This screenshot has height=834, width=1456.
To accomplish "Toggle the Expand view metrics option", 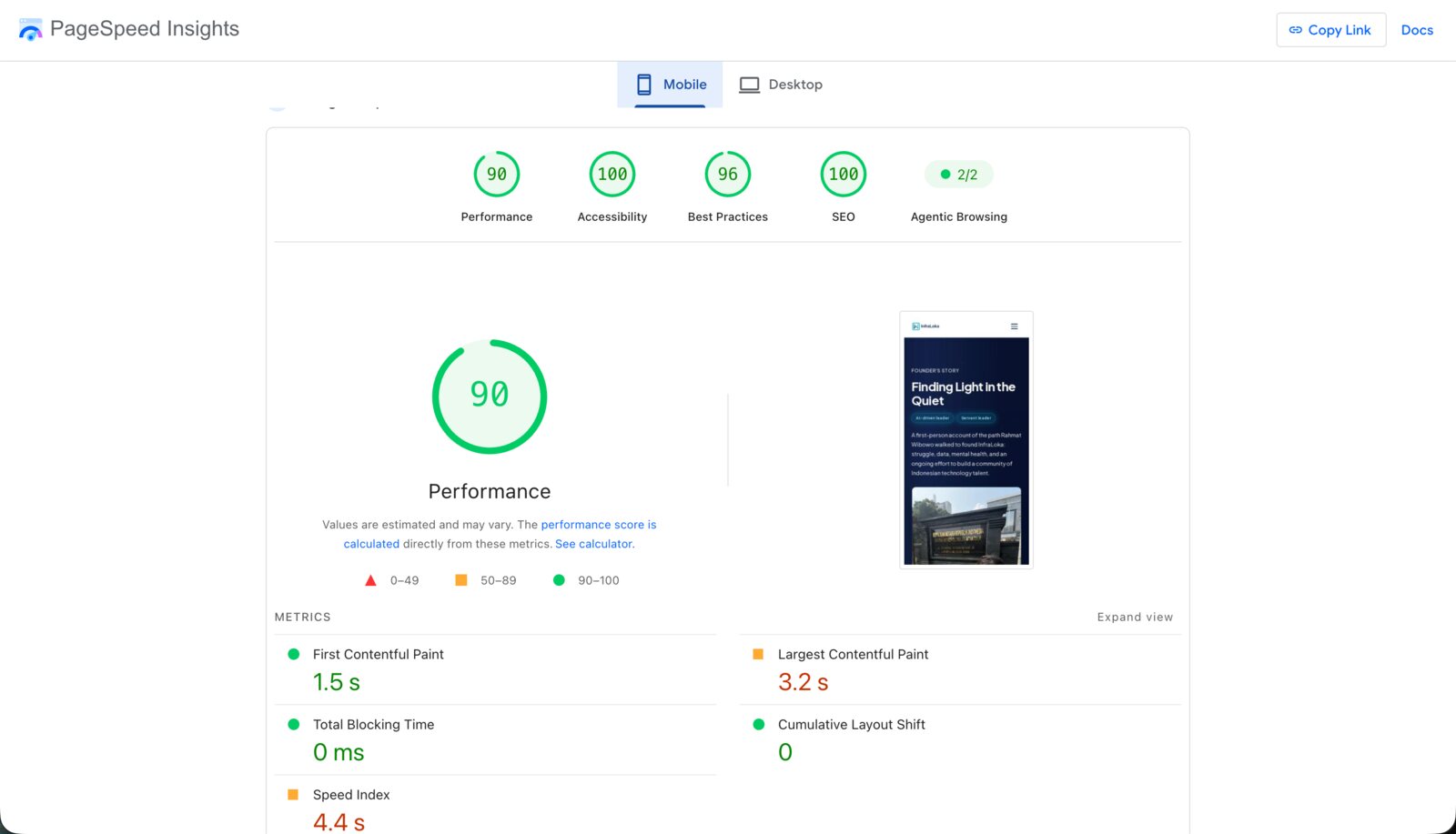I will coord(1135,617).
